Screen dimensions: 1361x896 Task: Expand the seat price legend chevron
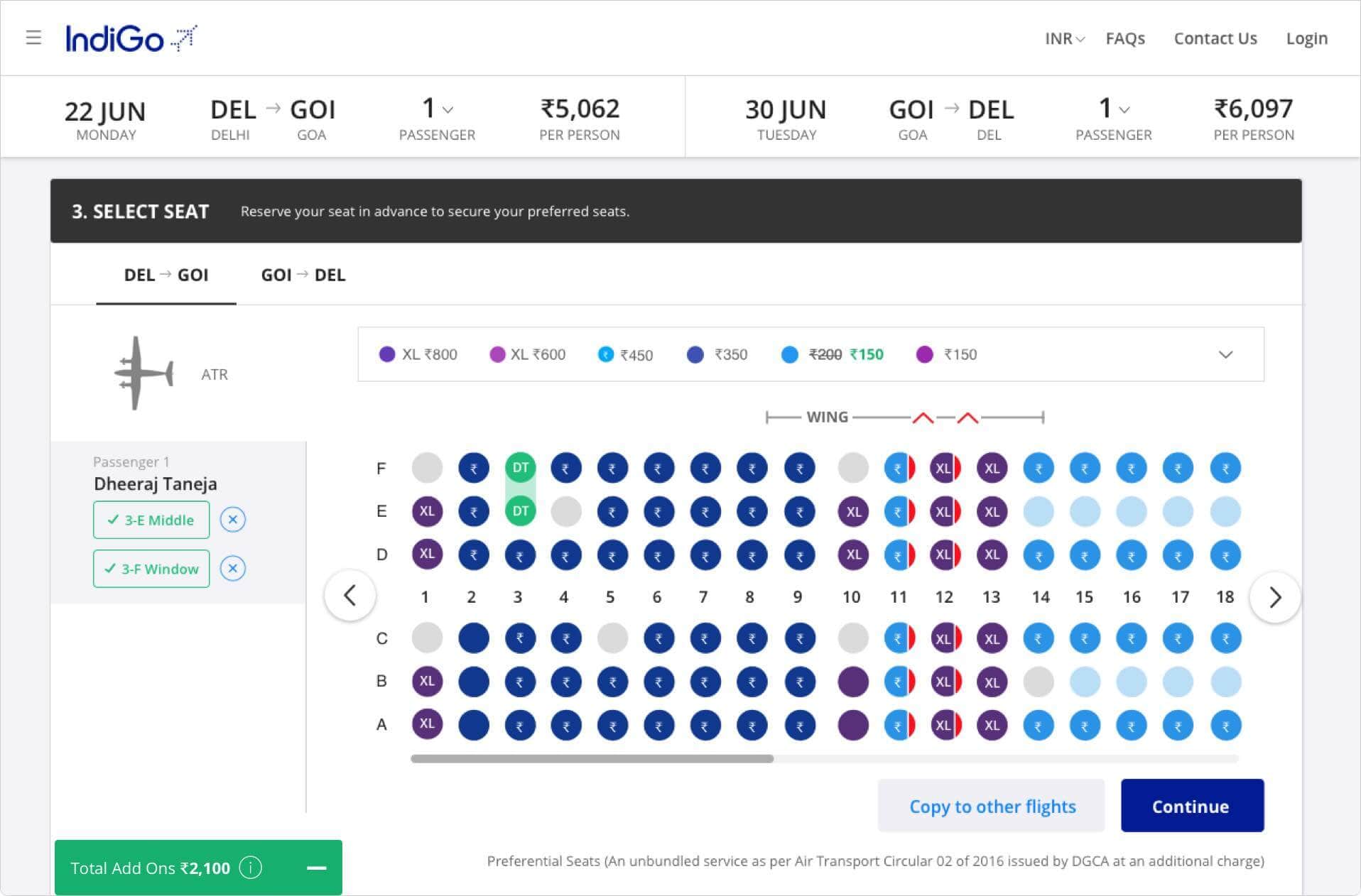[x=1225, y=354]
